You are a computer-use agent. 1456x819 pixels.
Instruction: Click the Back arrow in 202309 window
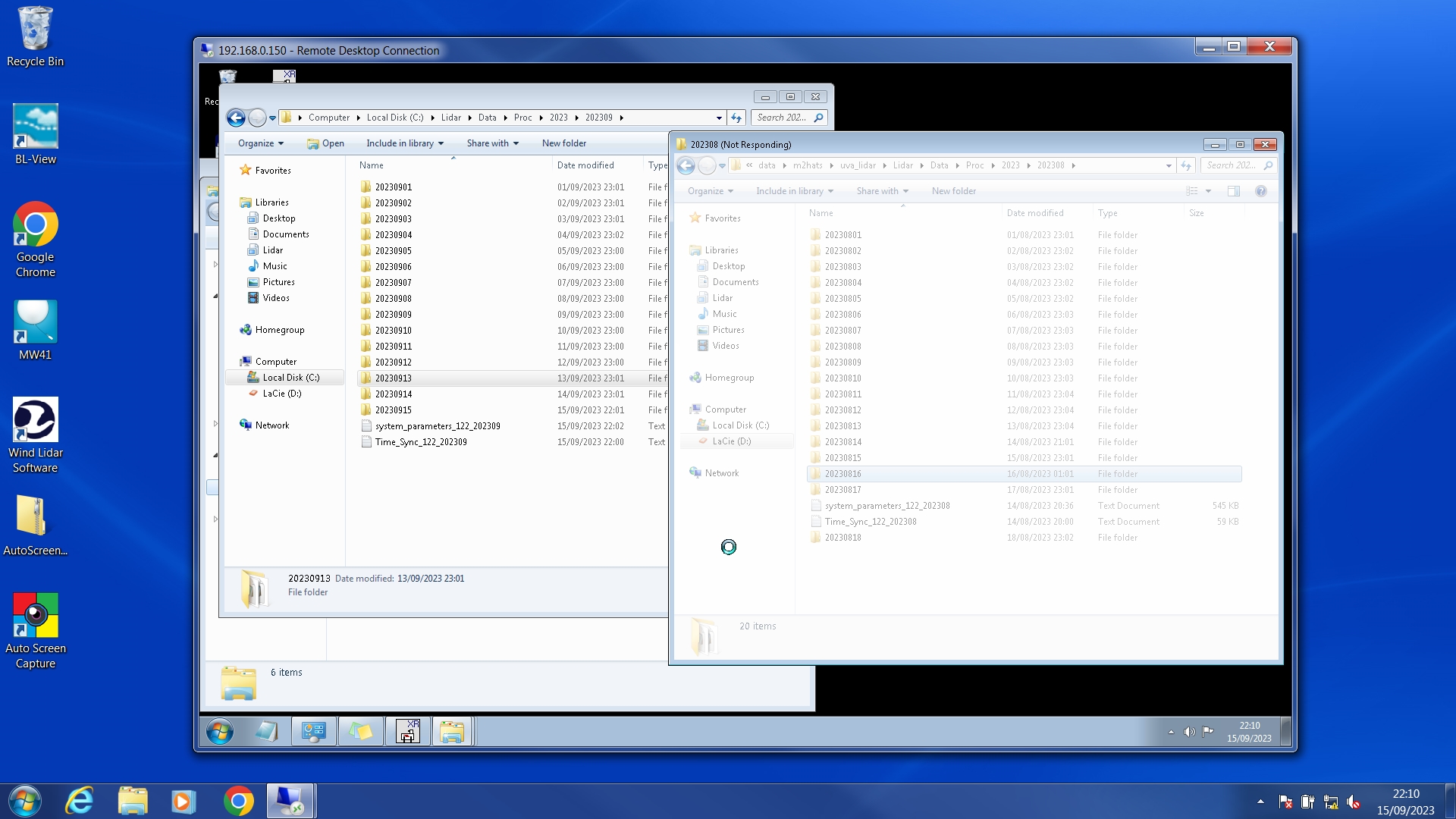click(236, 118)
